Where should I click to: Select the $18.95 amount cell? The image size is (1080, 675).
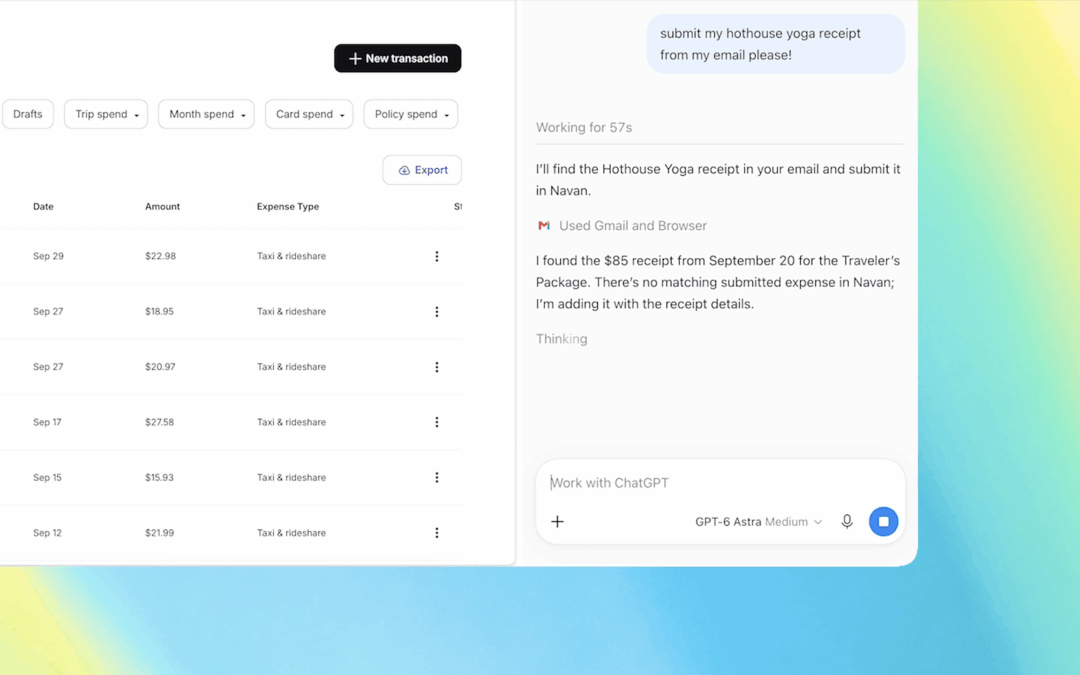[x=159, y=311]
